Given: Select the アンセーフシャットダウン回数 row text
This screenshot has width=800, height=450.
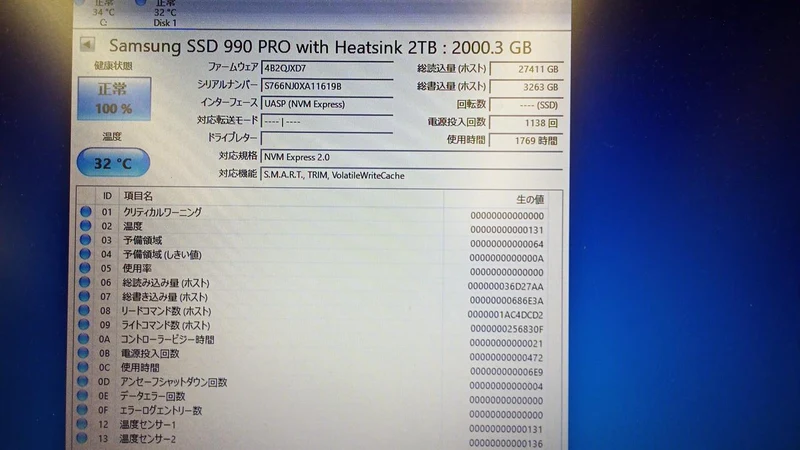Looking at the screenshot, I should pyautogui.click(x=173, y=382).
